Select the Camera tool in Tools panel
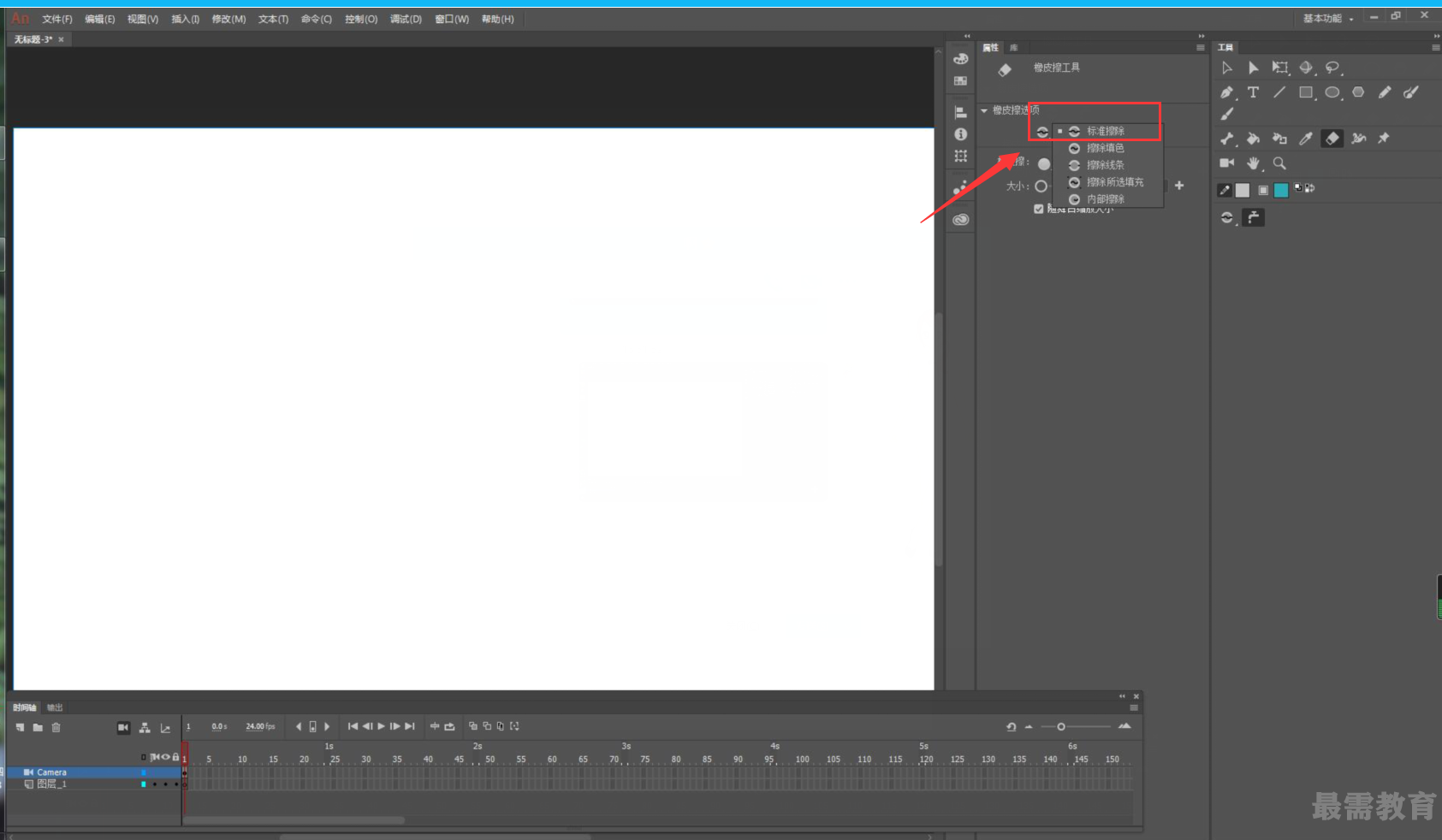The height and width of the screenshot is (840, 1442). 1226,163
